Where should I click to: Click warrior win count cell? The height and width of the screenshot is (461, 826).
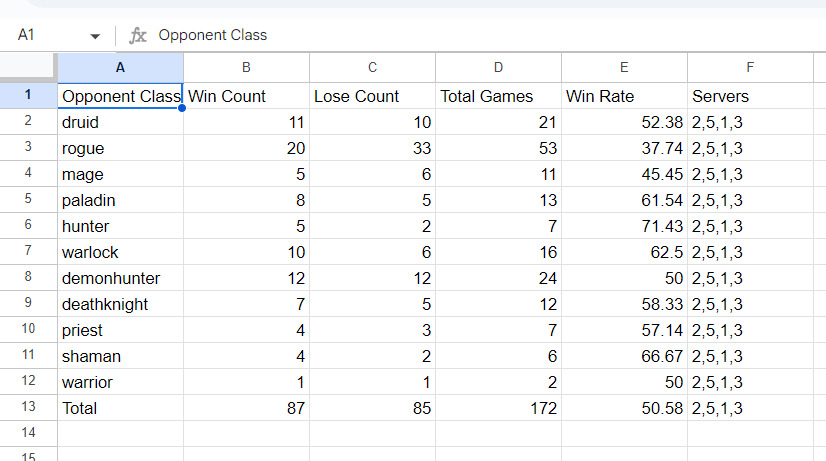[x=246, y=382]
